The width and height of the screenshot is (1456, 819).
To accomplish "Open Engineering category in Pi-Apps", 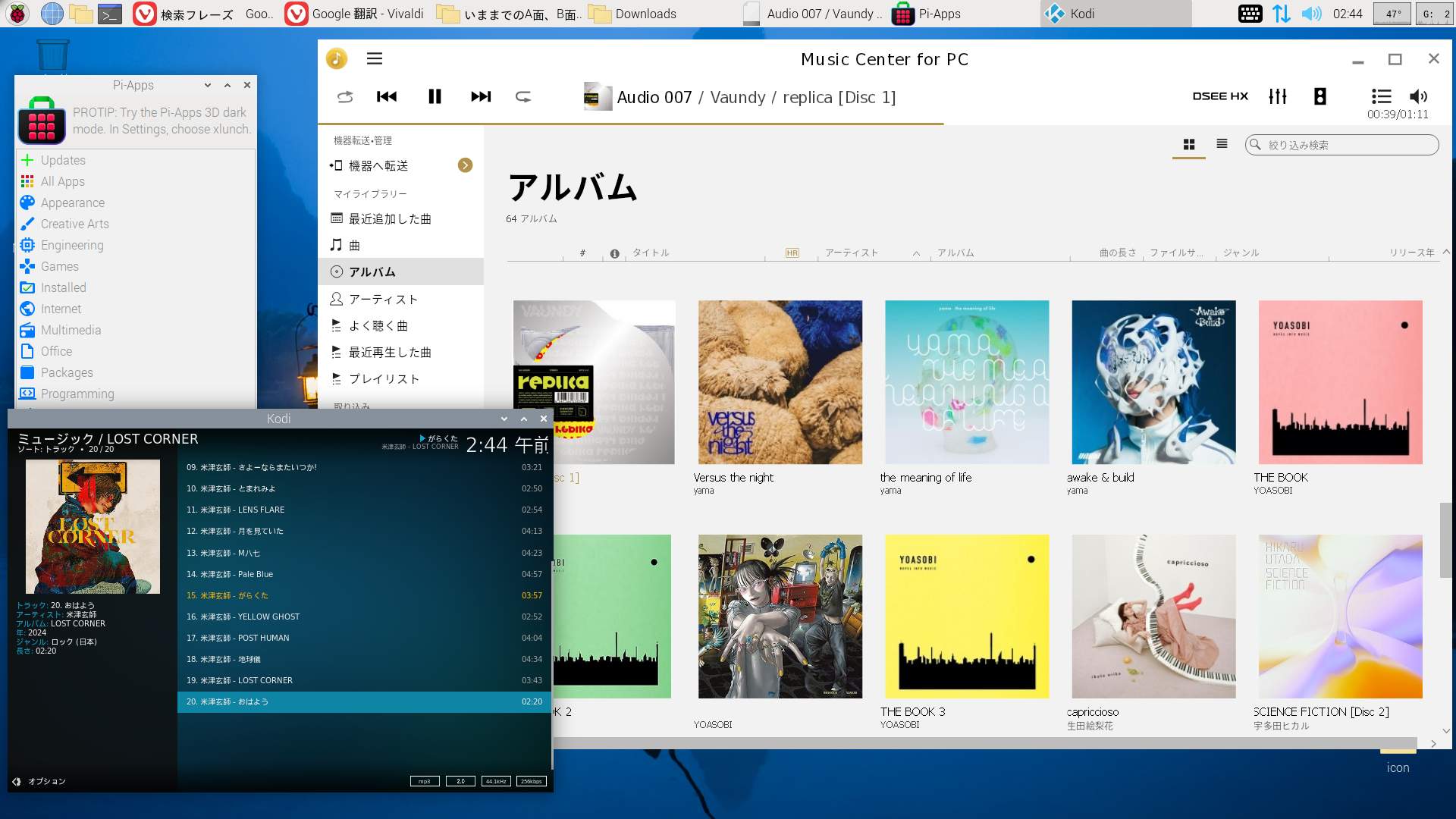I will 135,245.
